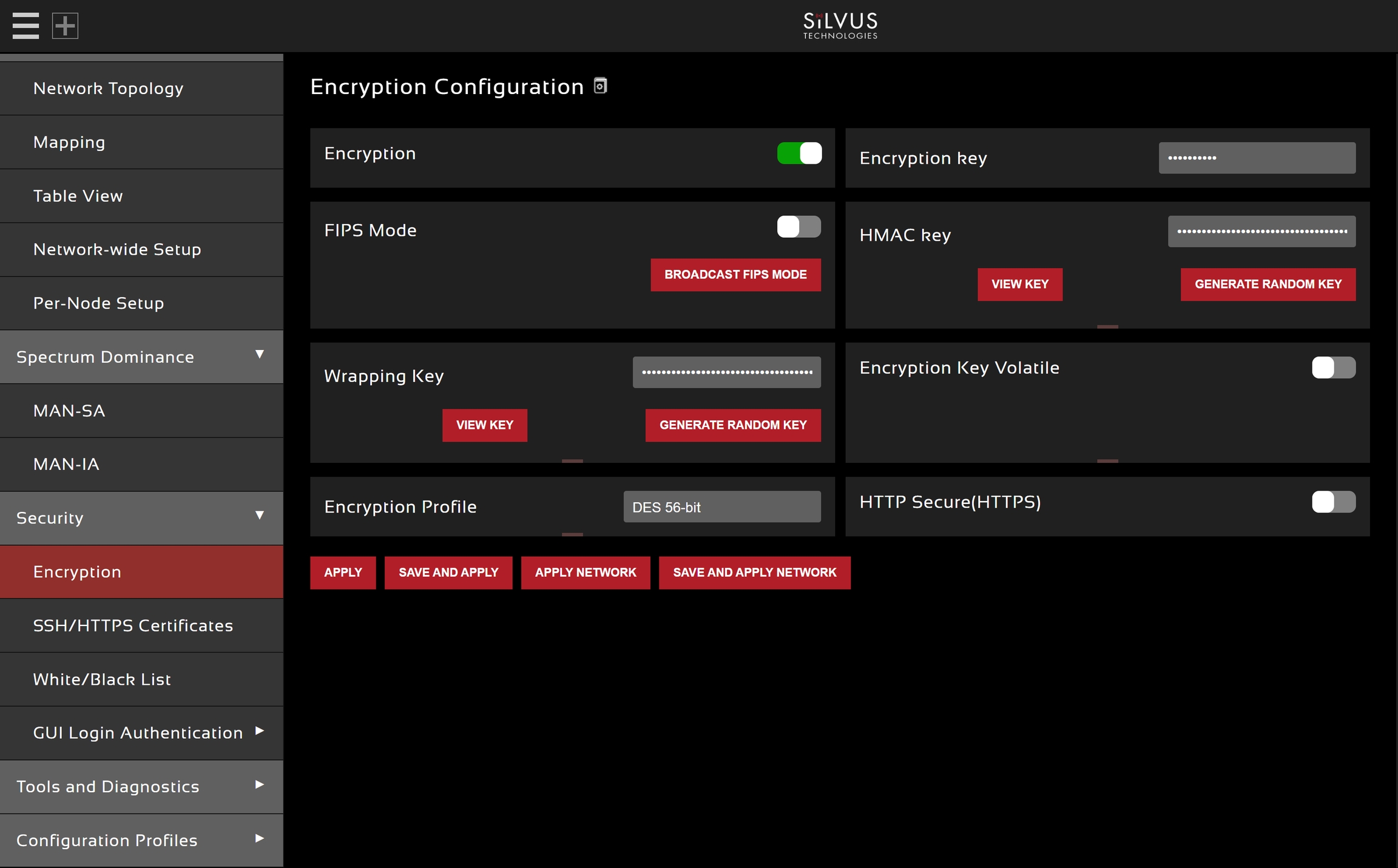Turn off the Encryption toggle
1398x868 pixels.
click(x=799, y=153)
